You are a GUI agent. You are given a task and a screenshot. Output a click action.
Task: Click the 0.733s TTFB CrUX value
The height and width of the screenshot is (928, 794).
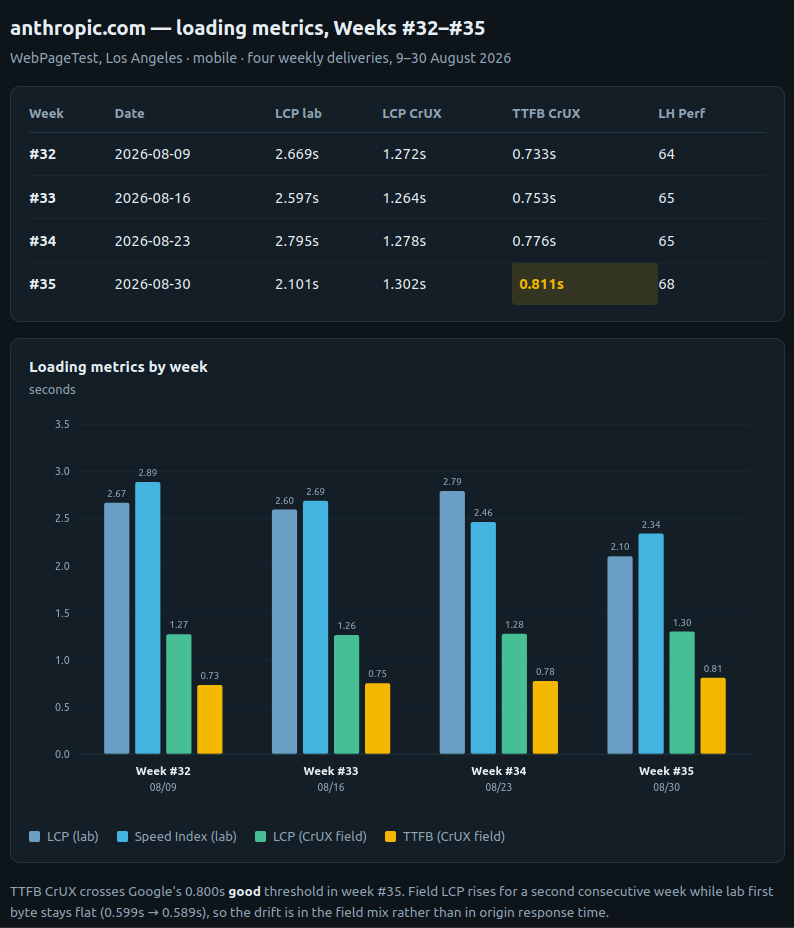coord(534,154)
